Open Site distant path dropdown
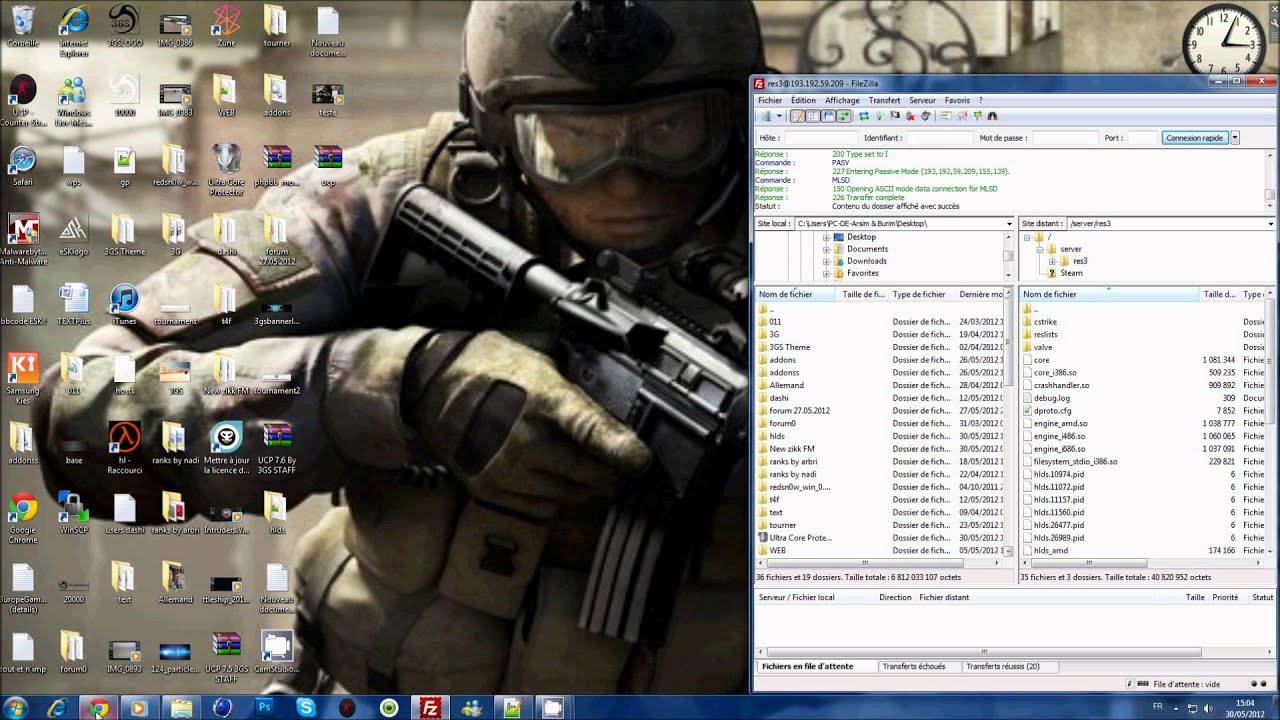This screenshot has width=1280, height=720. (1270, 224)
